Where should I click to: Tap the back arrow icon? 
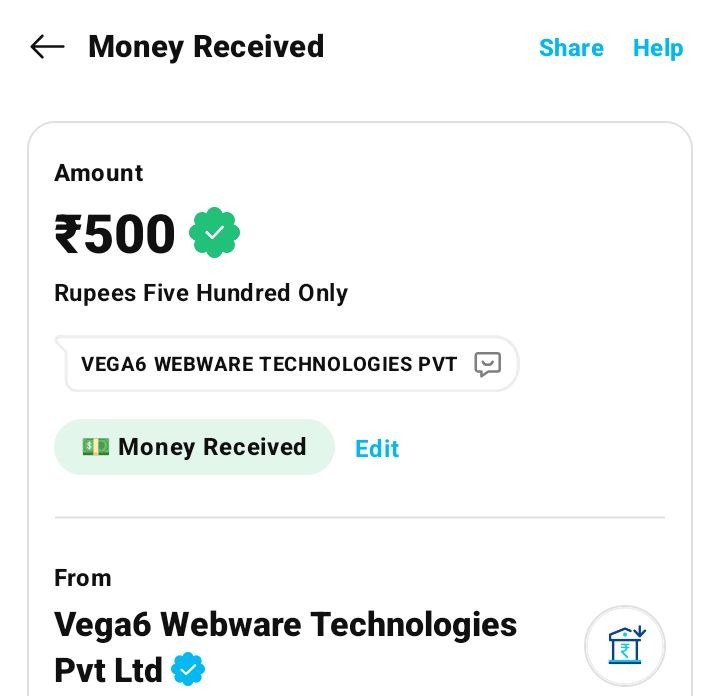[x=47, y=47]
